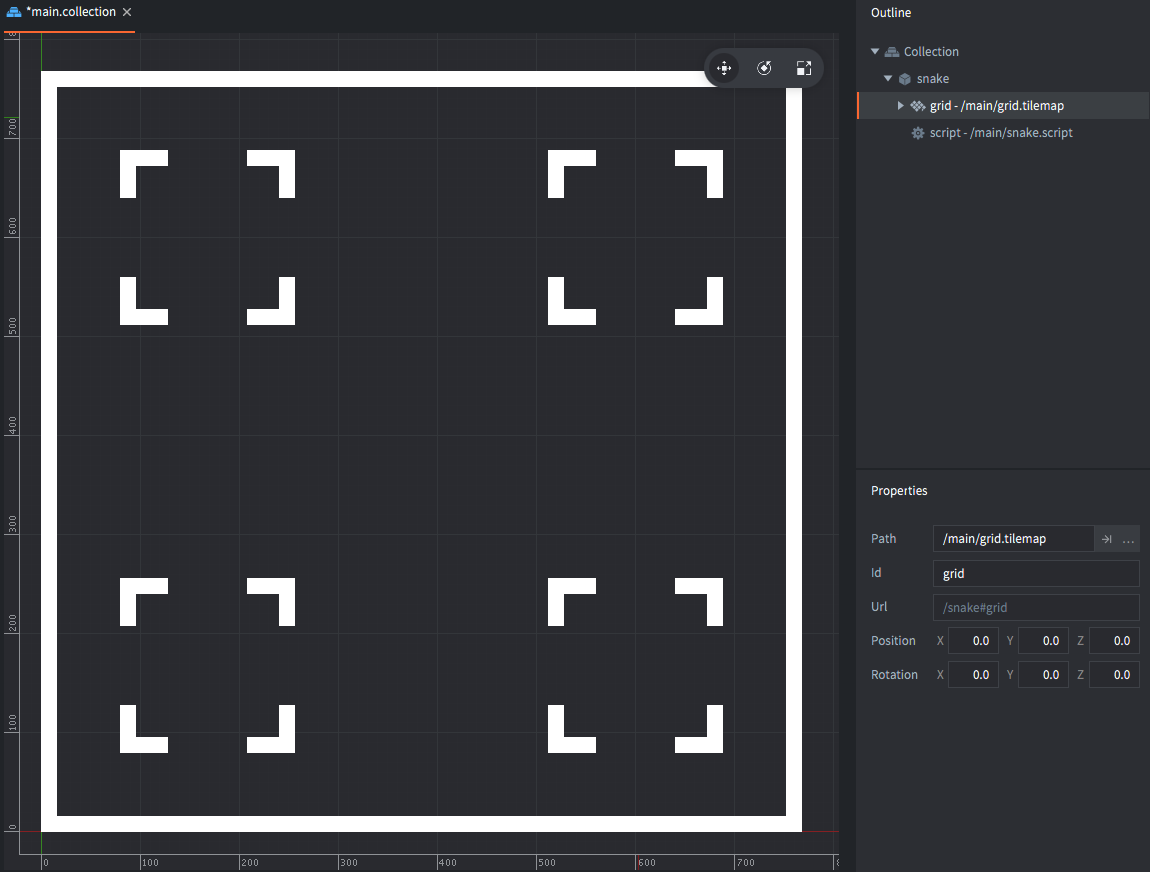Viewport: 1150px width, 872px height.
Task: Close the main.collection tab
Action: [x=127, y=12]
